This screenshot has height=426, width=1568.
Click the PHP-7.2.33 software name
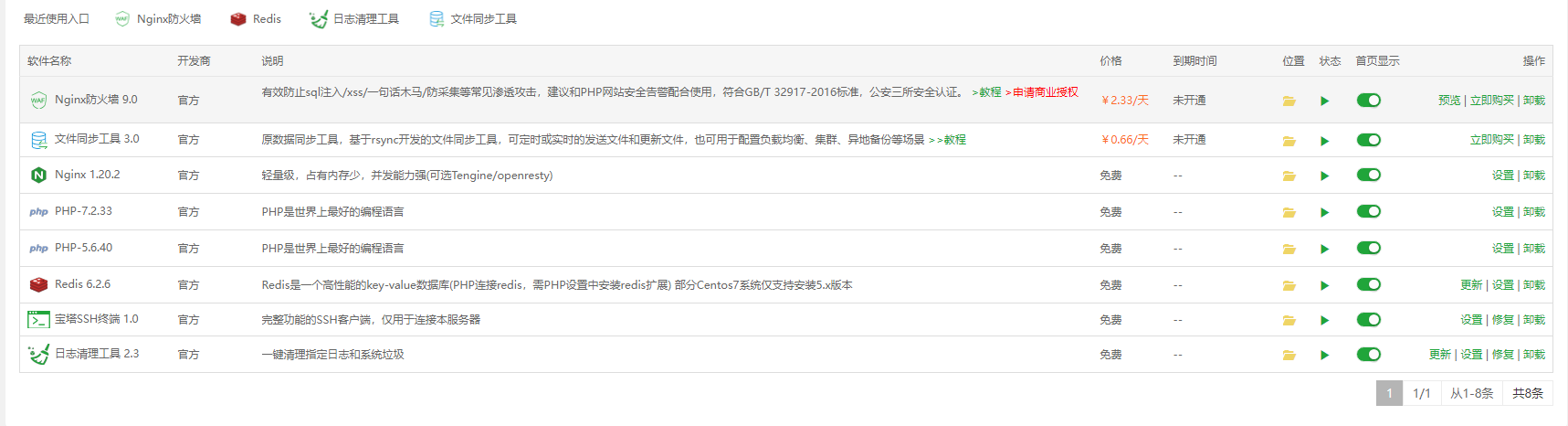coord(83,211)
